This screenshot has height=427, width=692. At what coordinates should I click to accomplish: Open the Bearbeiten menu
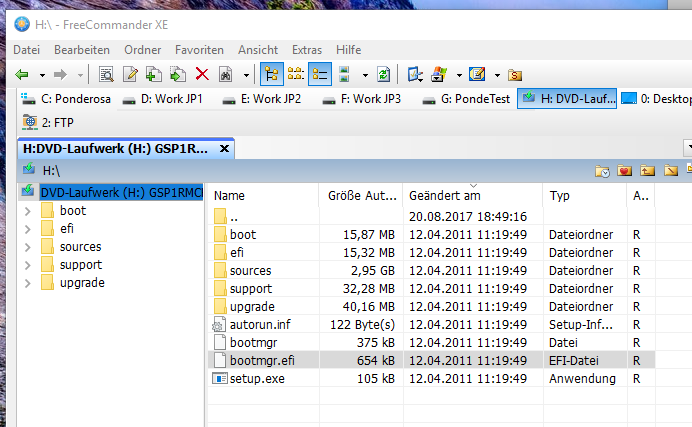[x=82, y=50]
